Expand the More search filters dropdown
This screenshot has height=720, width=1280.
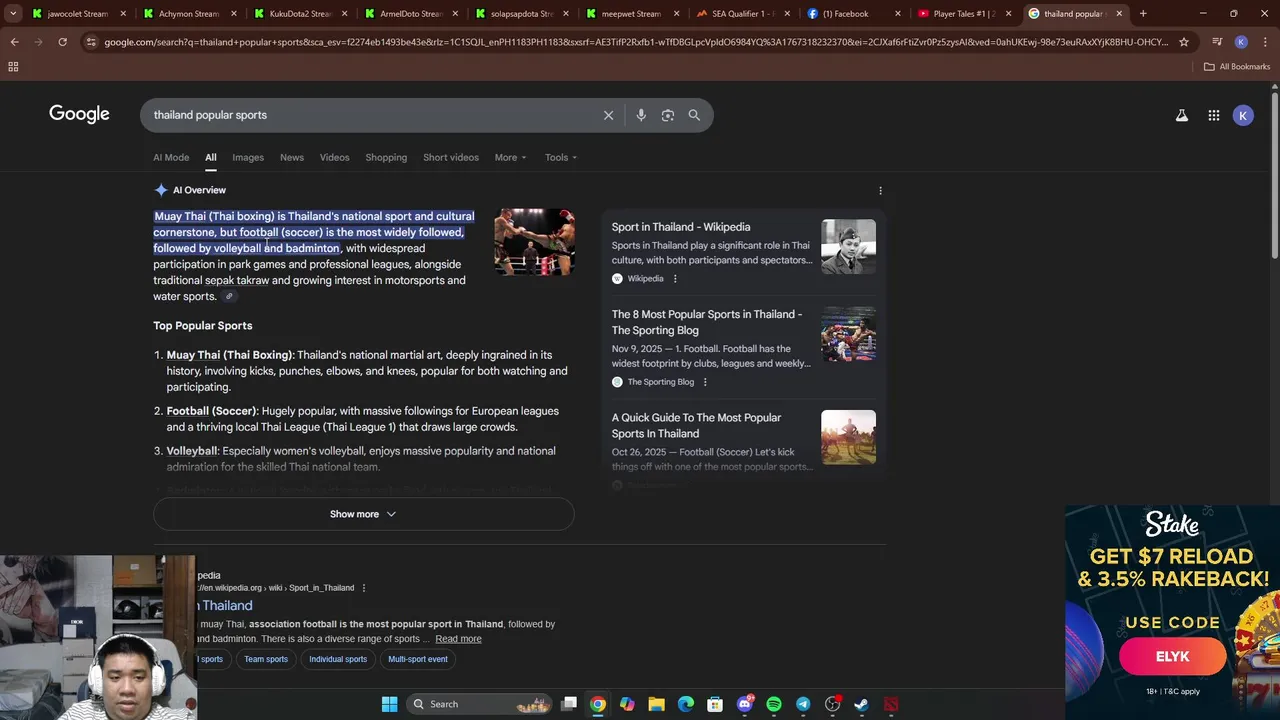510,158
